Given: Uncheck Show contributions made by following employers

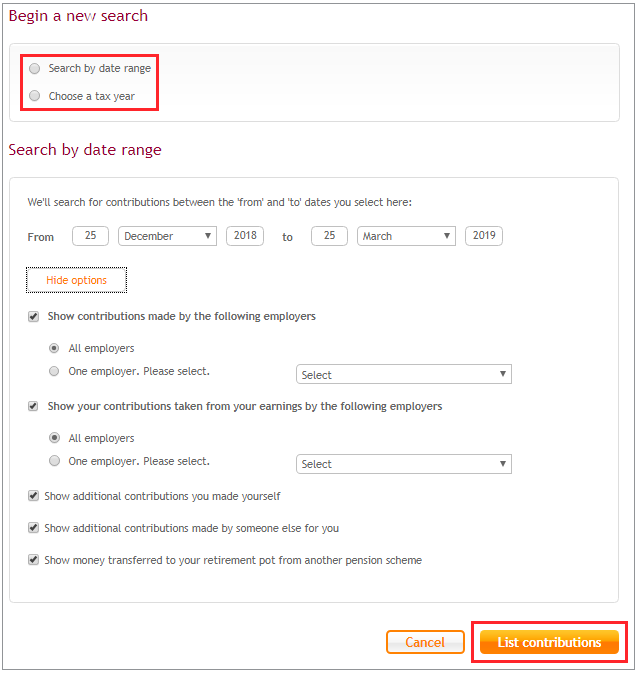Looking at the screenshot, I should 33,317.
